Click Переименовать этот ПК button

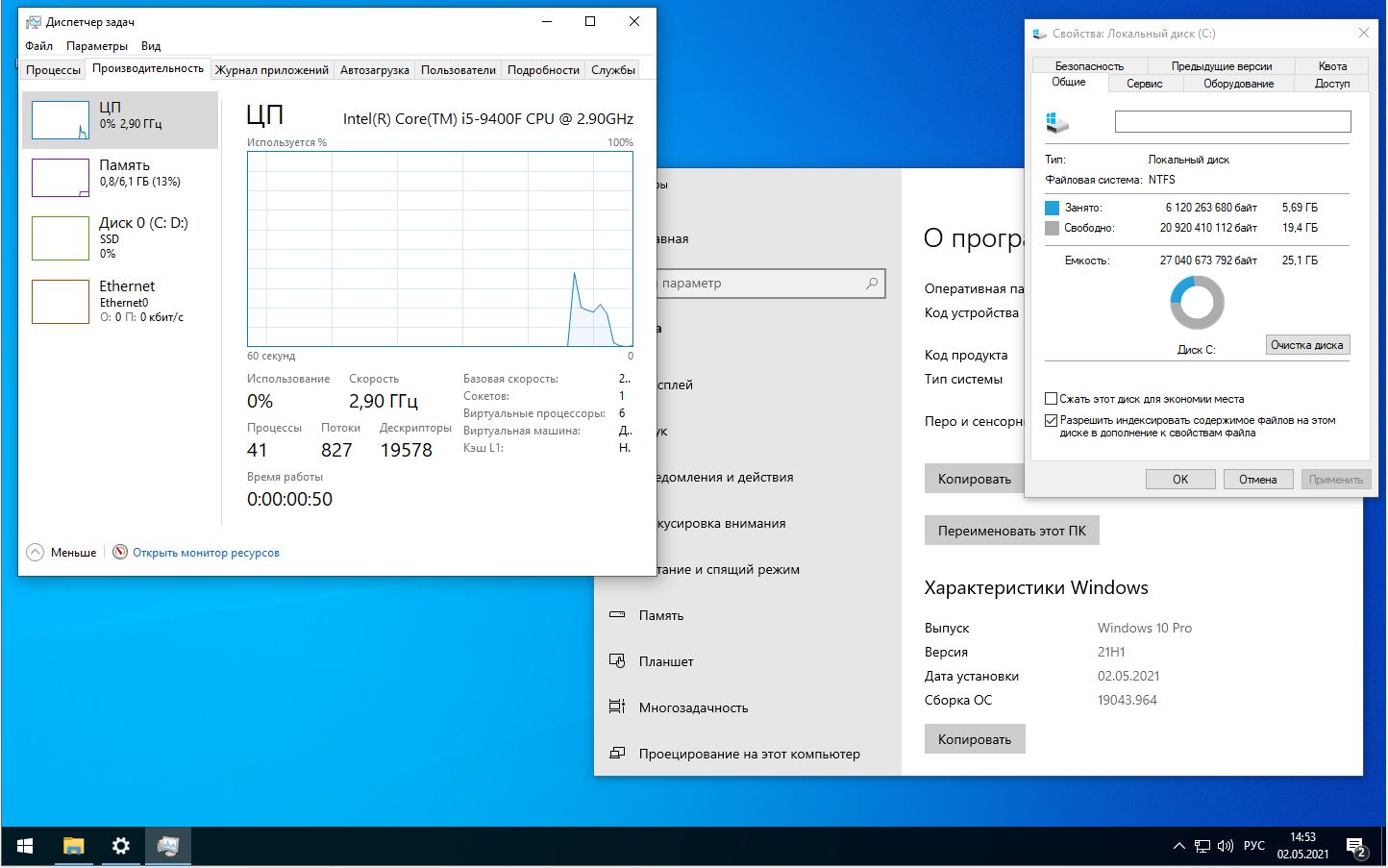click(x=1012, y=531)
